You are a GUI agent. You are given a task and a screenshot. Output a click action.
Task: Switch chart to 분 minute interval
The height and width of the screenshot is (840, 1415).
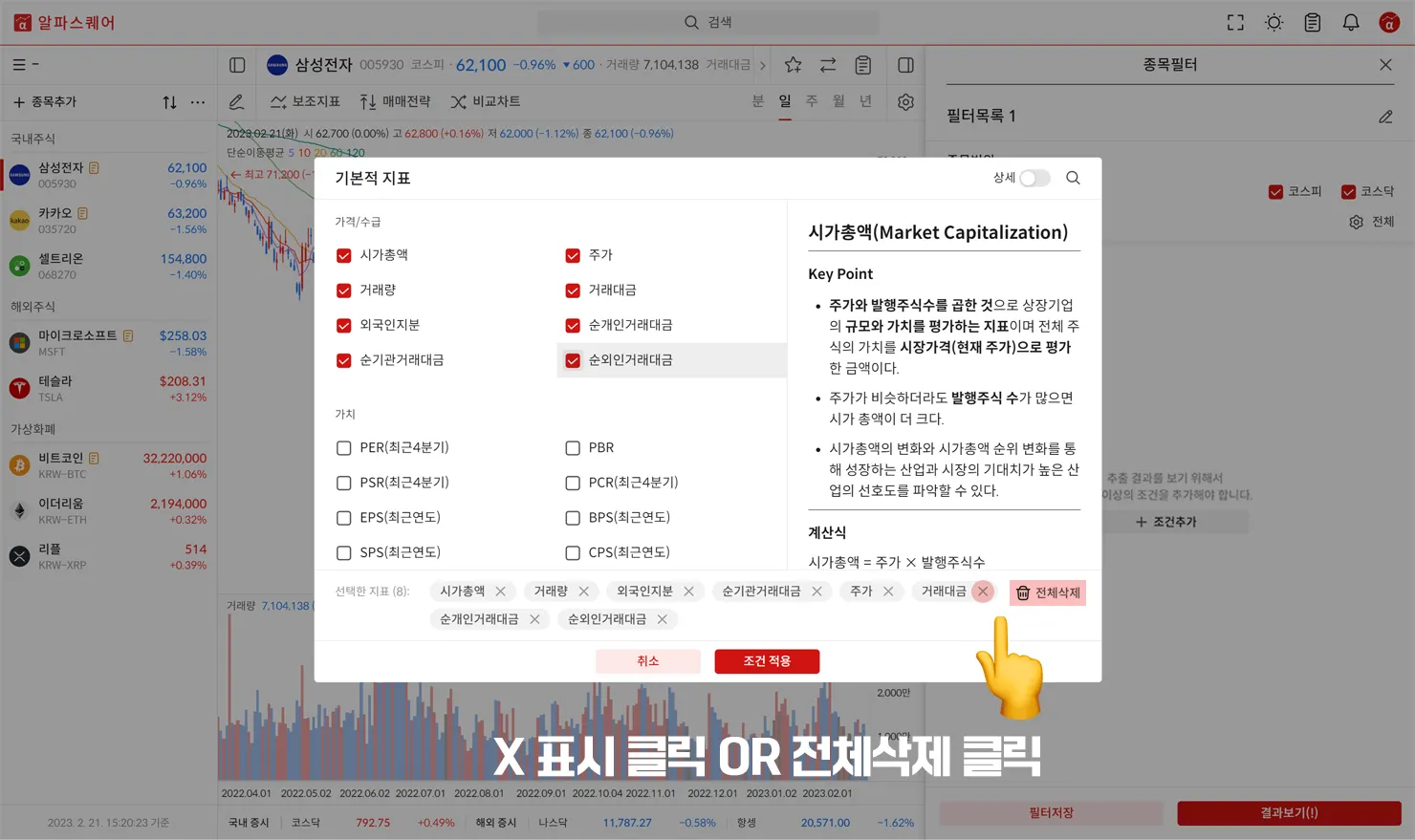(758, 101)
